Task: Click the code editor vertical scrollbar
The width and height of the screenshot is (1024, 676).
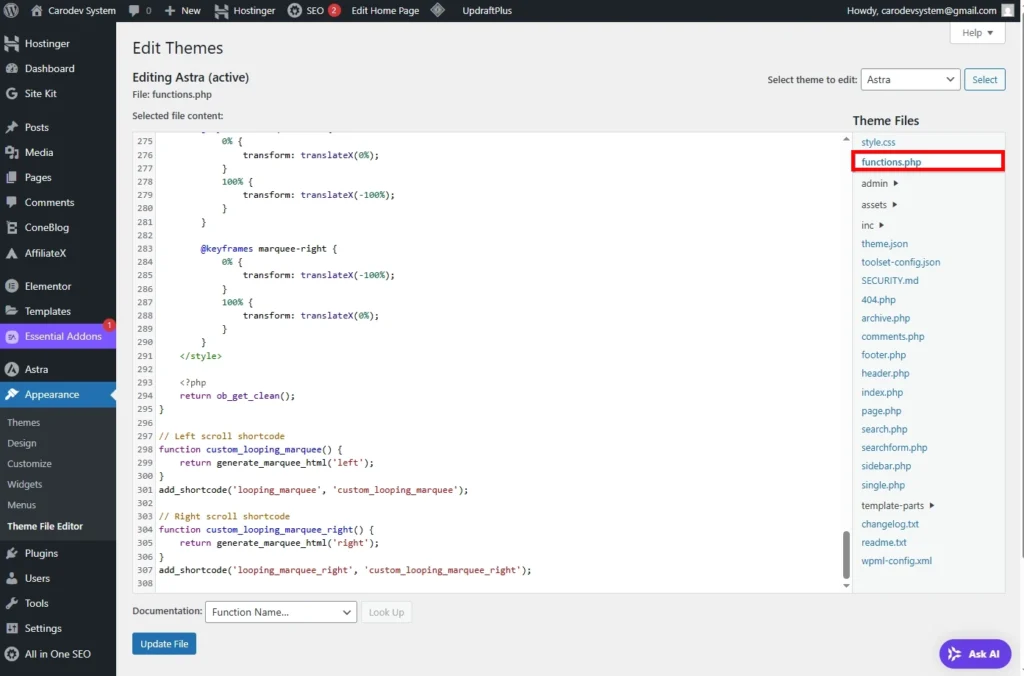Action: coord(846,553)
